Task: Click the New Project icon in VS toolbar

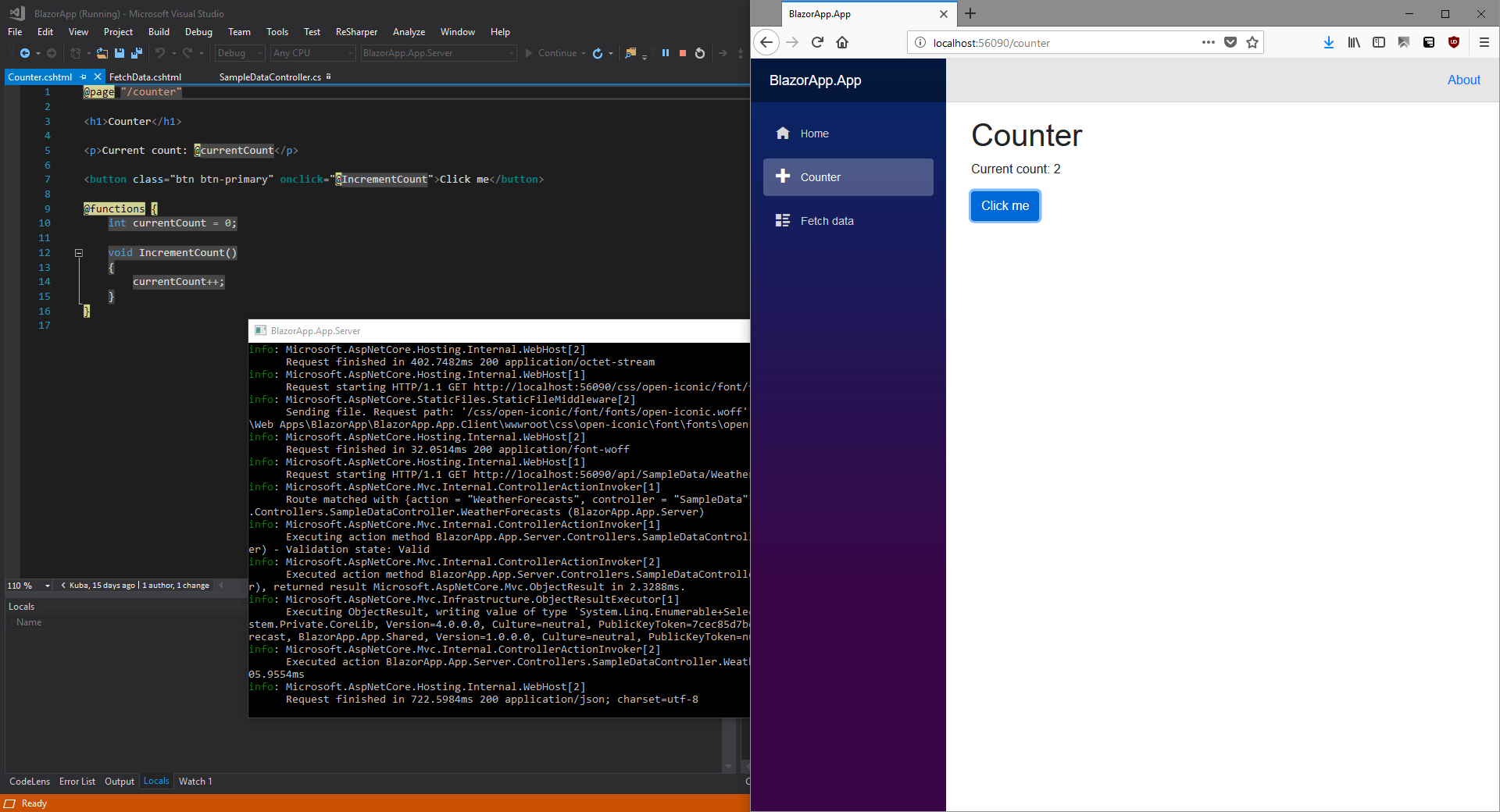Action: pos(76,53)
